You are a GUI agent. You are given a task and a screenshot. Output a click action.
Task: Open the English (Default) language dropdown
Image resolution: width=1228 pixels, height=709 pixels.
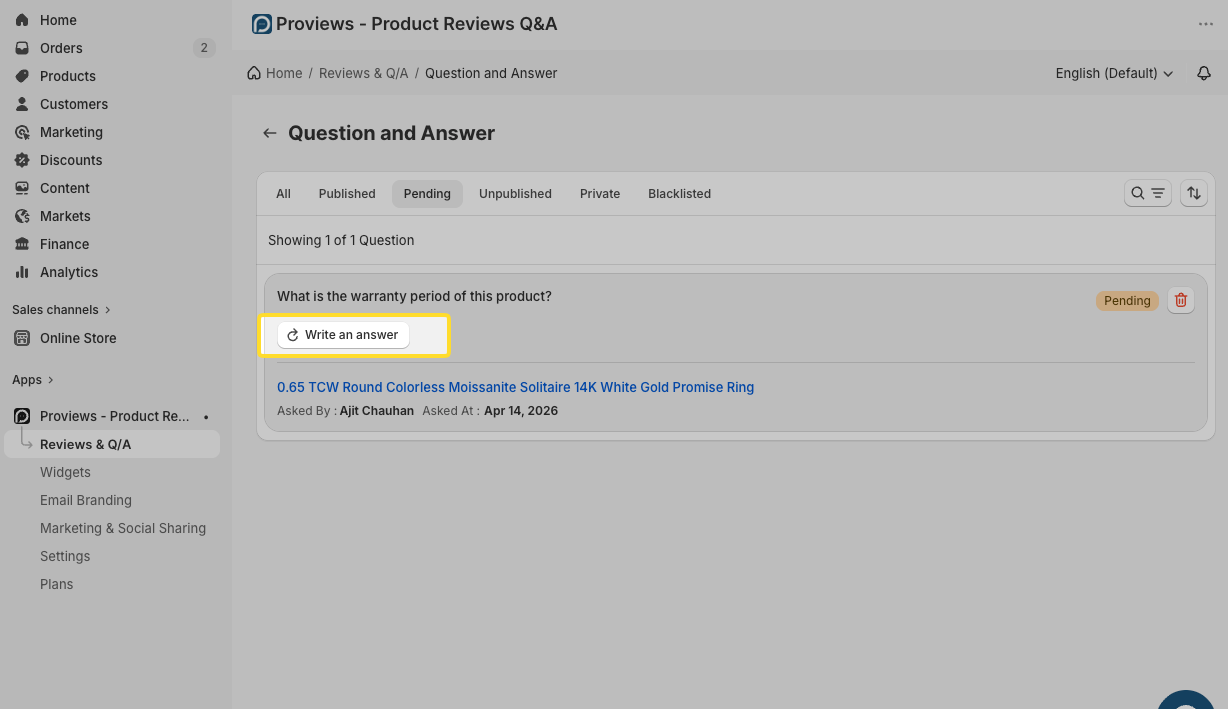(1114, 73)
